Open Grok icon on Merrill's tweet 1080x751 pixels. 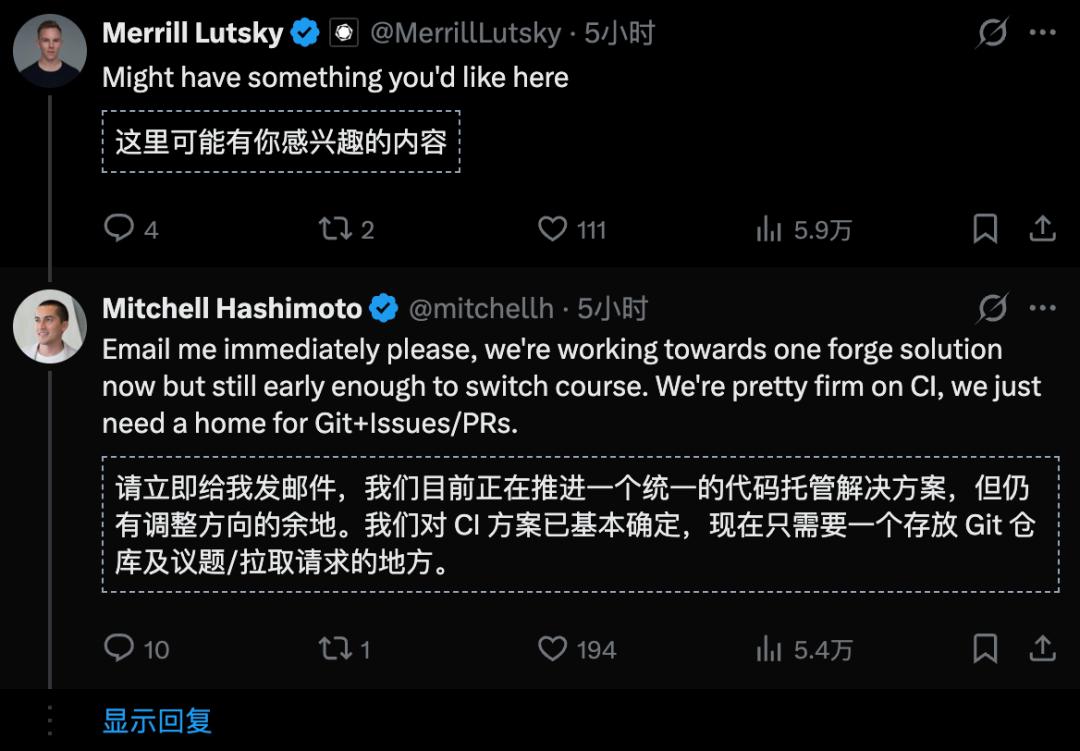[x=992, y=34]
